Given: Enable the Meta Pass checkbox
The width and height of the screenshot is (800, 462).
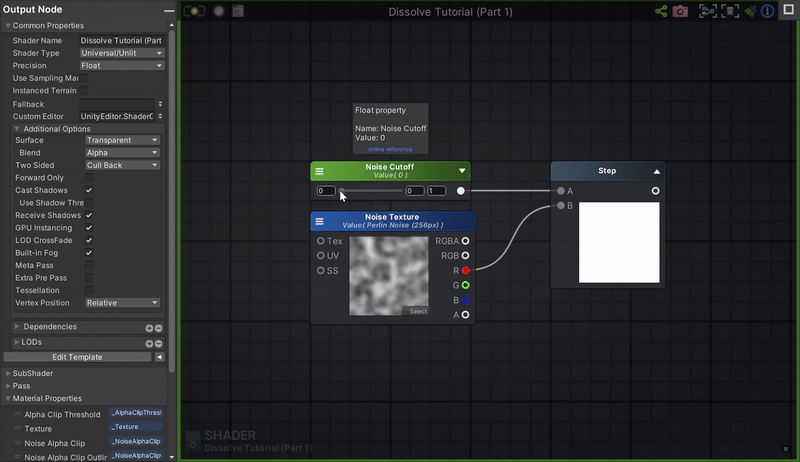Looking at the screenshot, I should click(89, 265).
